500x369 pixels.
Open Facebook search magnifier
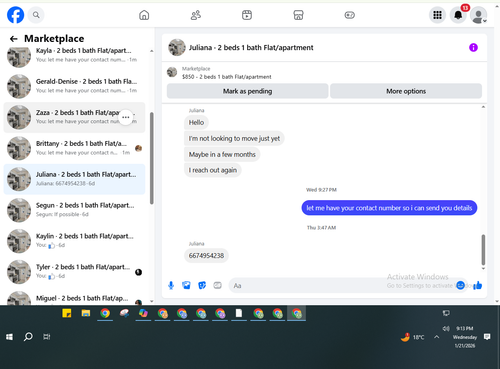[x=36, y=15]
